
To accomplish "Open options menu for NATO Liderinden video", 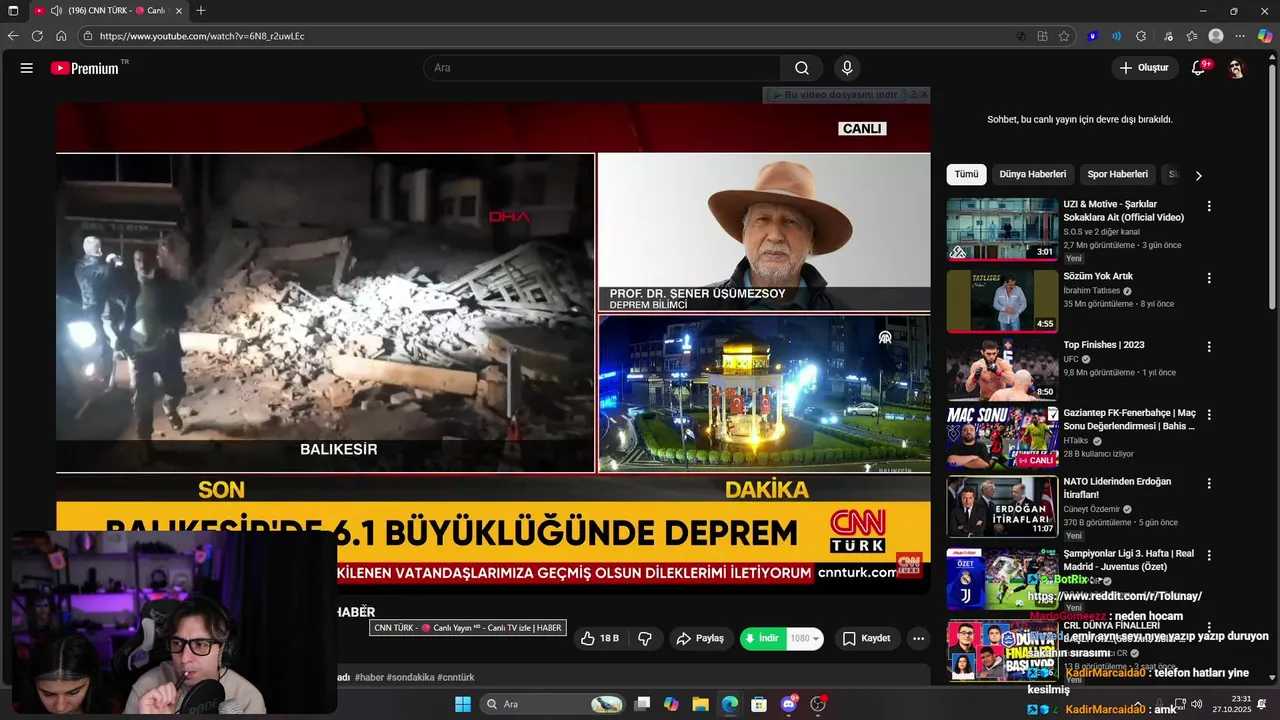I will (1209, 483).
